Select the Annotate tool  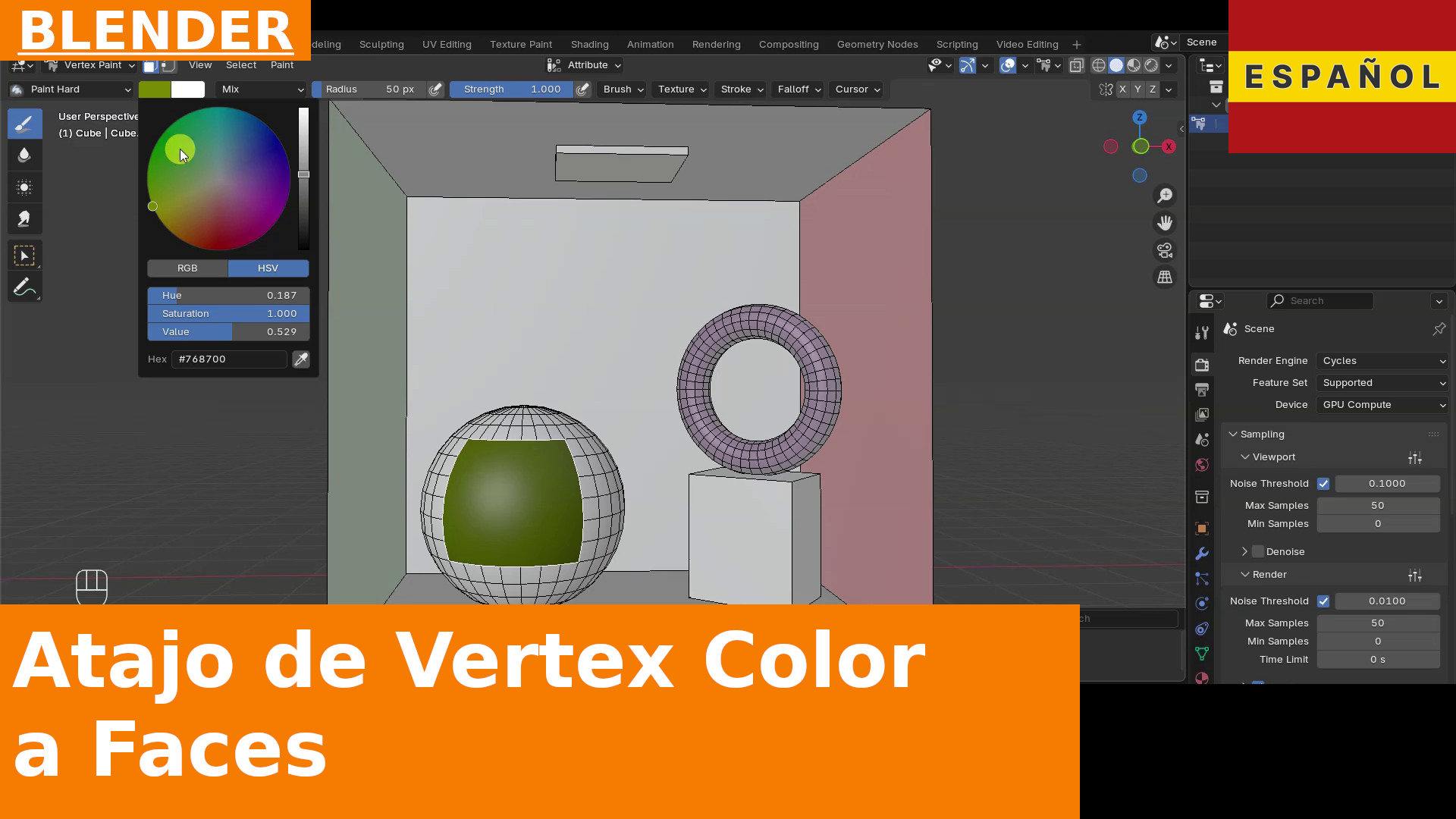tap(24, 287)
